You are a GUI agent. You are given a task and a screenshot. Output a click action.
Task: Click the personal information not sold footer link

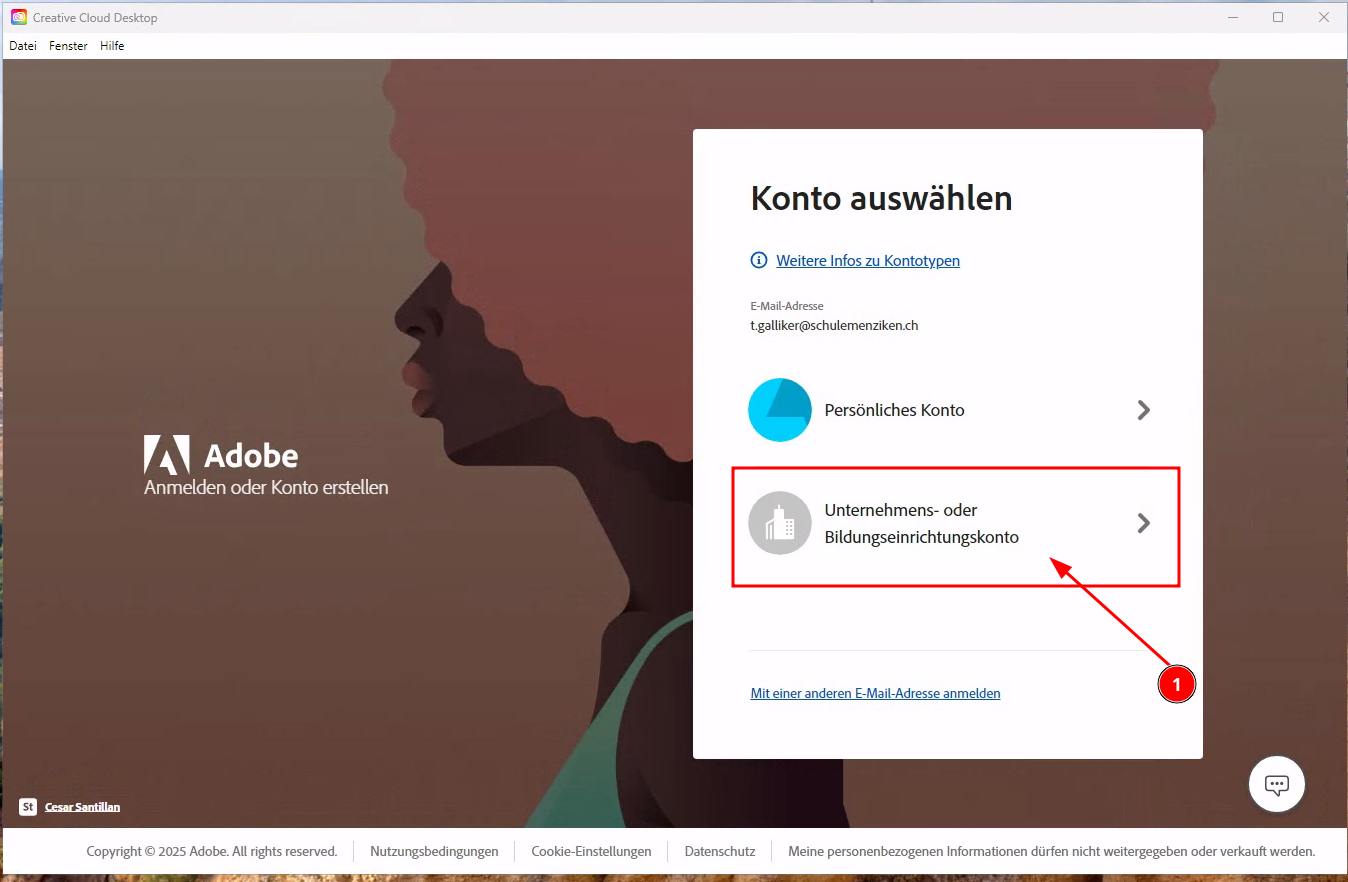pyautogui.click(x=1051, y=852)
